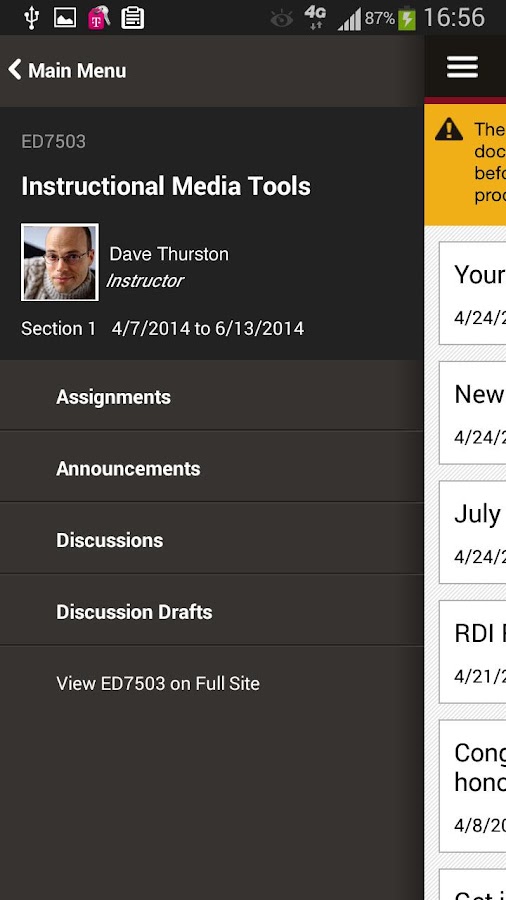Image resolution: width=506 pixels, height=900 pixels.
Task: Tap the battery icon in status bar
Action: (x=407, y=18)
